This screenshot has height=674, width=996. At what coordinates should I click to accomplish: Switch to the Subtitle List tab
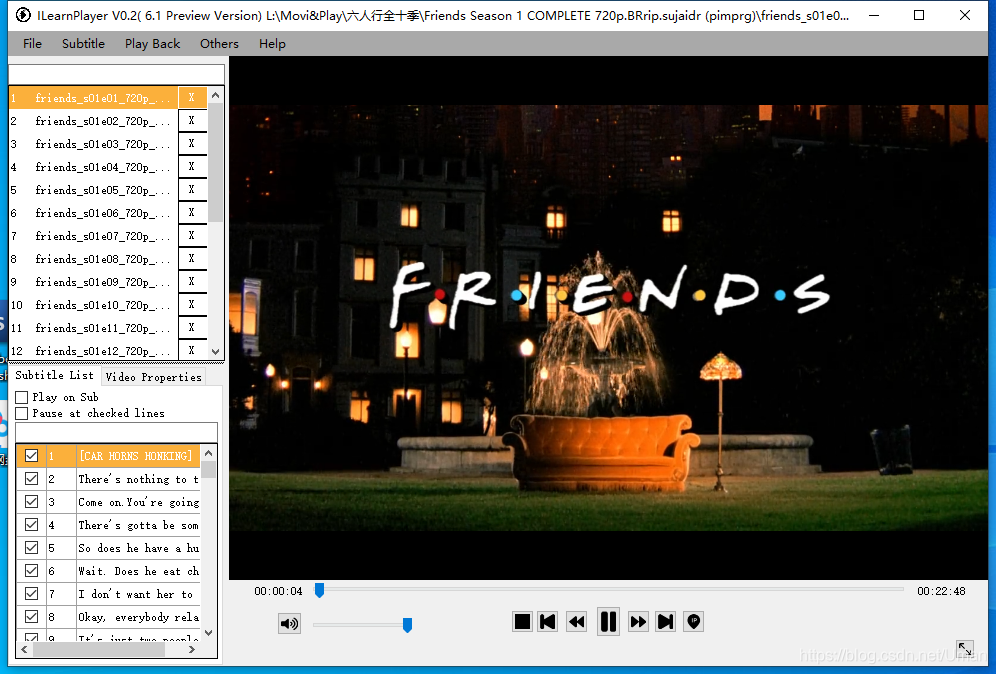[x=55, y=375]
